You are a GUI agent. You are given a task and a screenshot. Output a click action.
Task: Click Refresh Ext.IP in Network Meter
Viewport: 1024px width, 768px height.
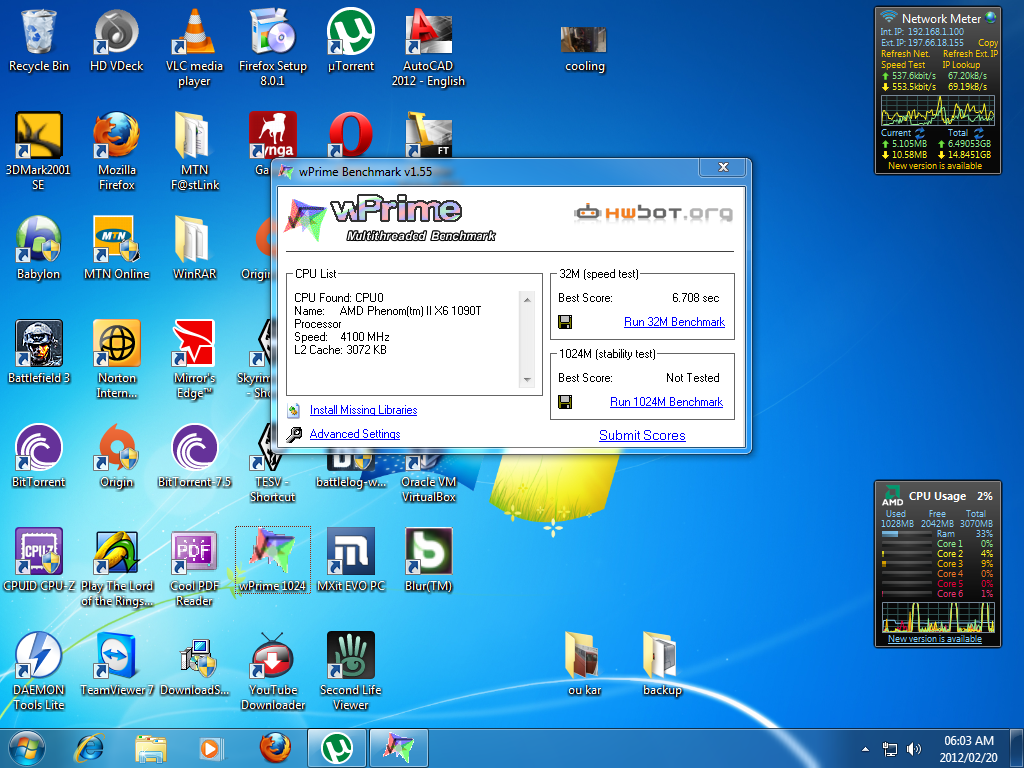pyautogui.click(x=970, y=54)
